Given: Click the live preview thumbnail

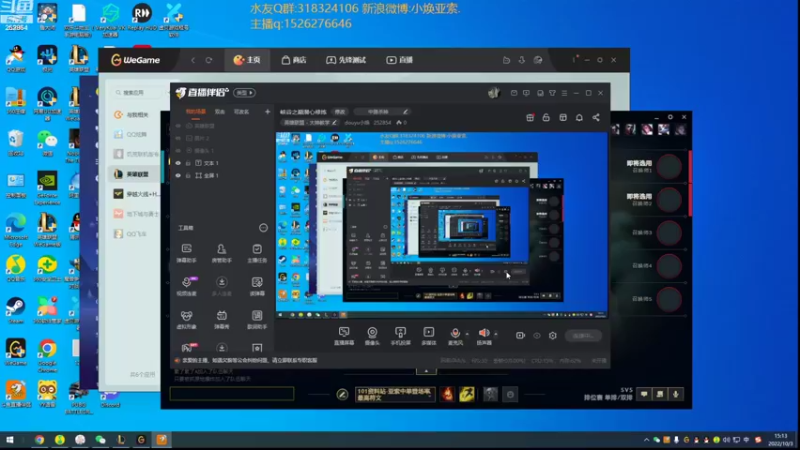Looking at the screenshot, I should (x=442, y=226).
